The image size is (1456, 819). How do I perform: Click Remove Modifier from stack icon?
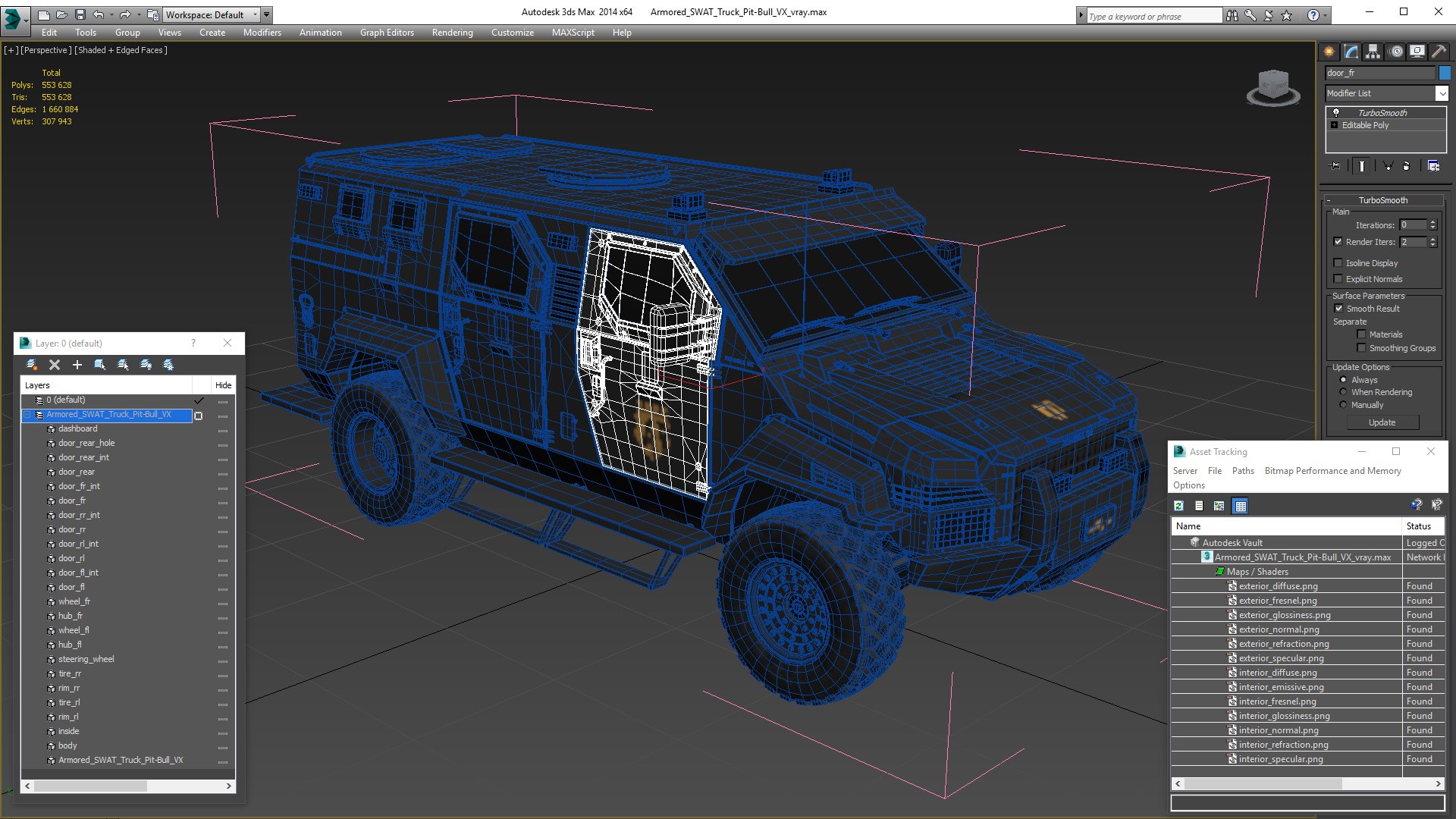click(x=1407, y=165)
